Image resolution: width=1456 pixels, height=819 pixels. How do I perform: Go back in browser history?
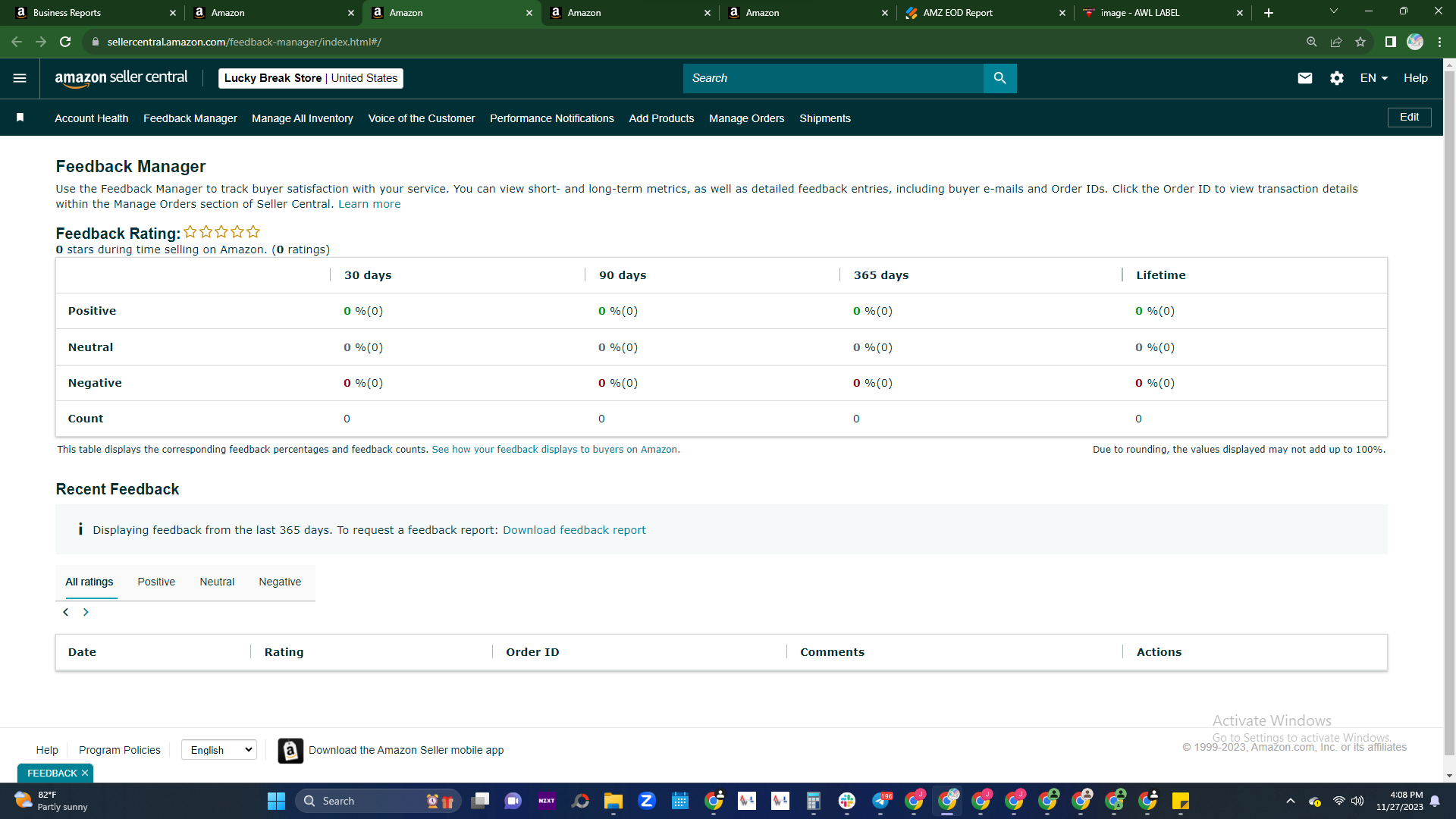(17, 42)
